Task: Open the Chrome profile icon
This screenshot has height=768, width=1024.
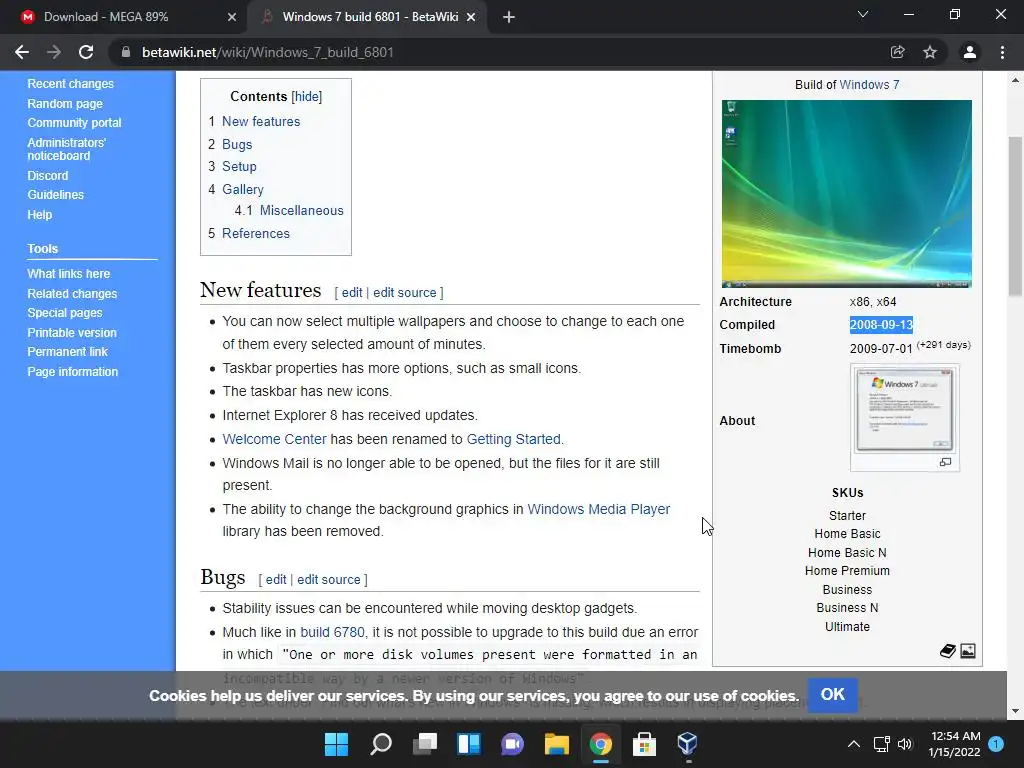Action: (x=970, y=52)
